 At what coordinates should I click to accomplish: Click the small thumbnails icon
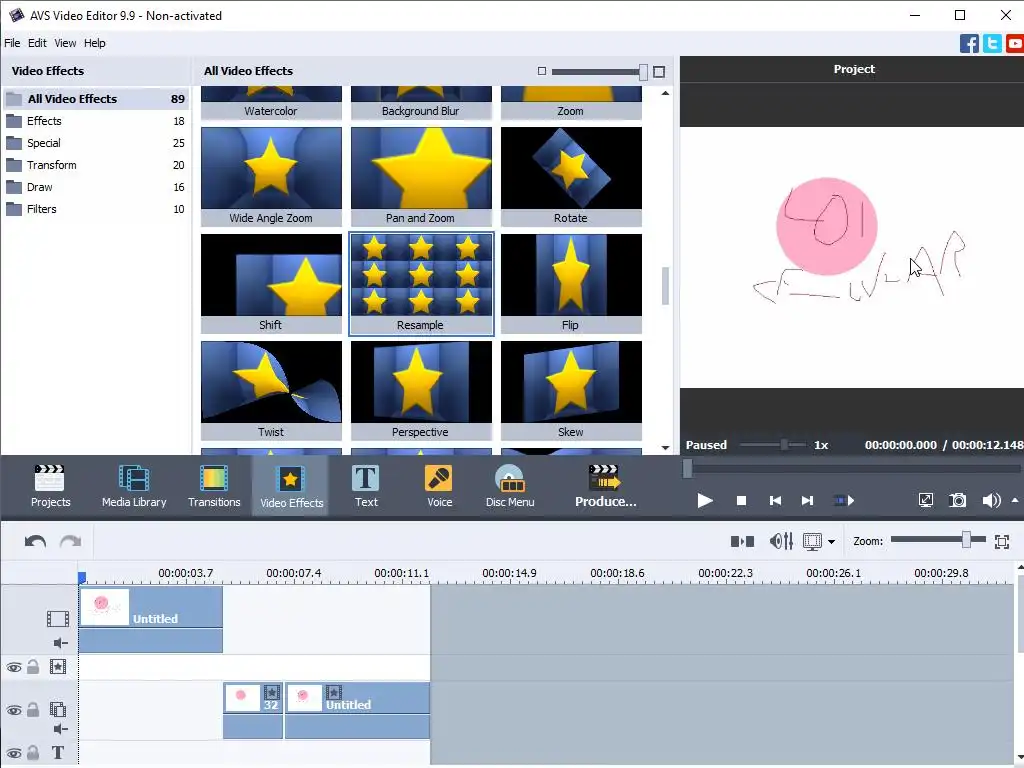pyautogui.click(x=541, y=71)
